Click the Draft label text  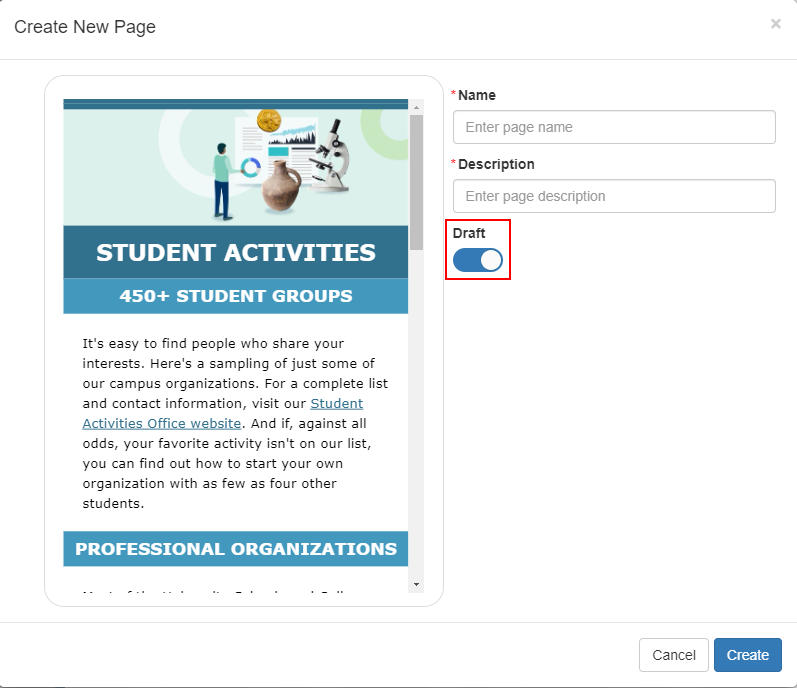coord(469,233)
